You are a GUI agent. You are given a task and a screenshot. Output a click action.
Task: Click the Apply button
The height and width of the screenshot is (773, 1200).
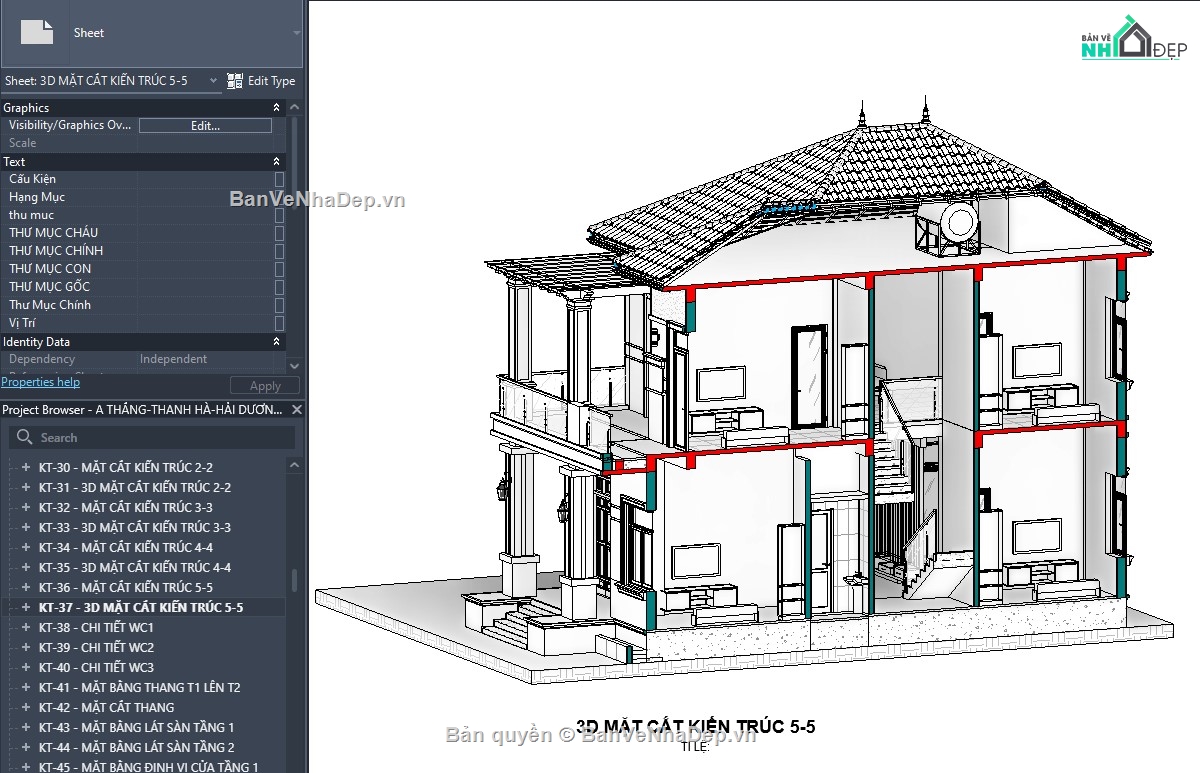click(x=265, y=386)
